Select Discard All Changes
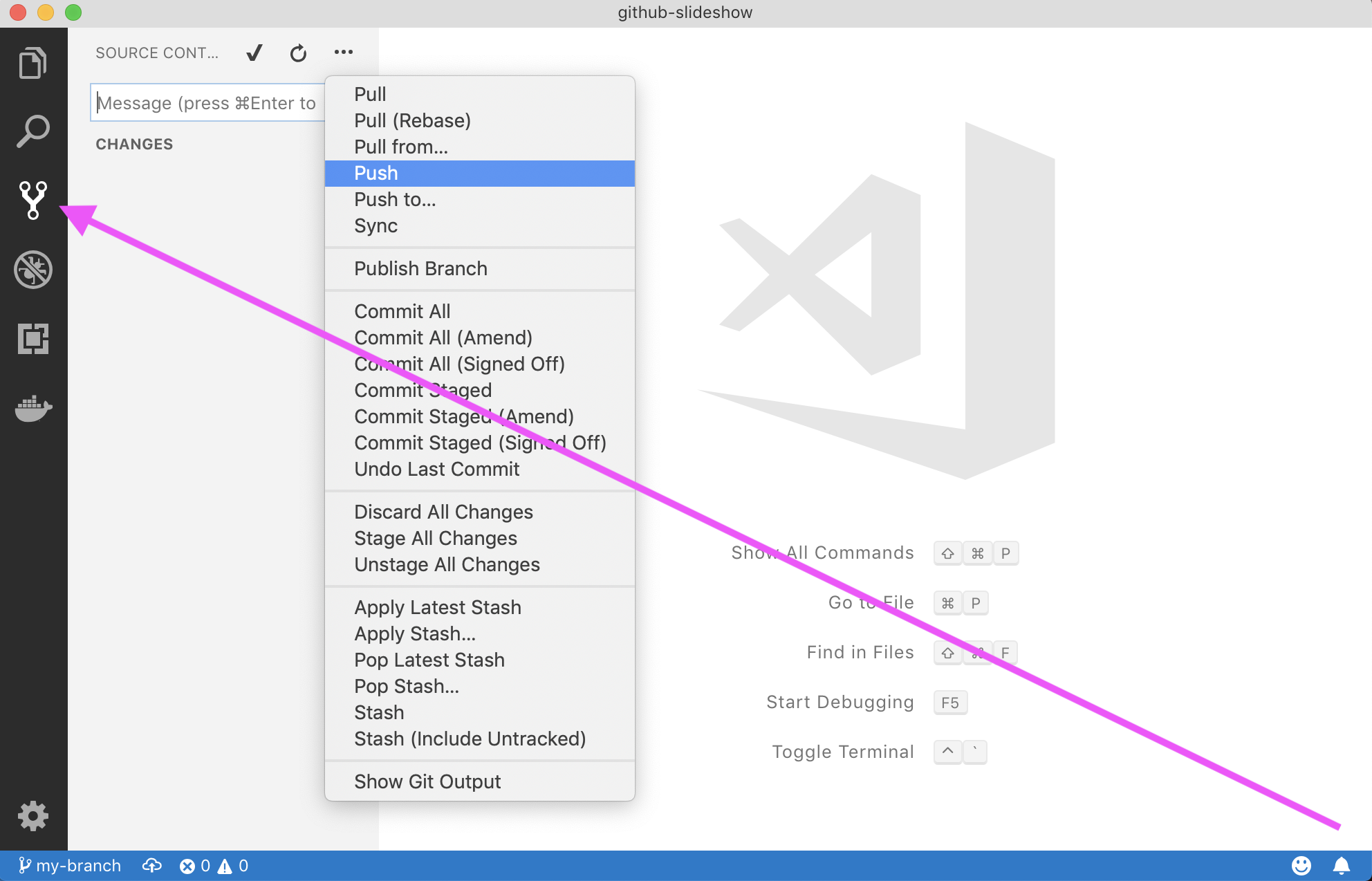This screenshot has height=881, width=1372. (480, 512)
